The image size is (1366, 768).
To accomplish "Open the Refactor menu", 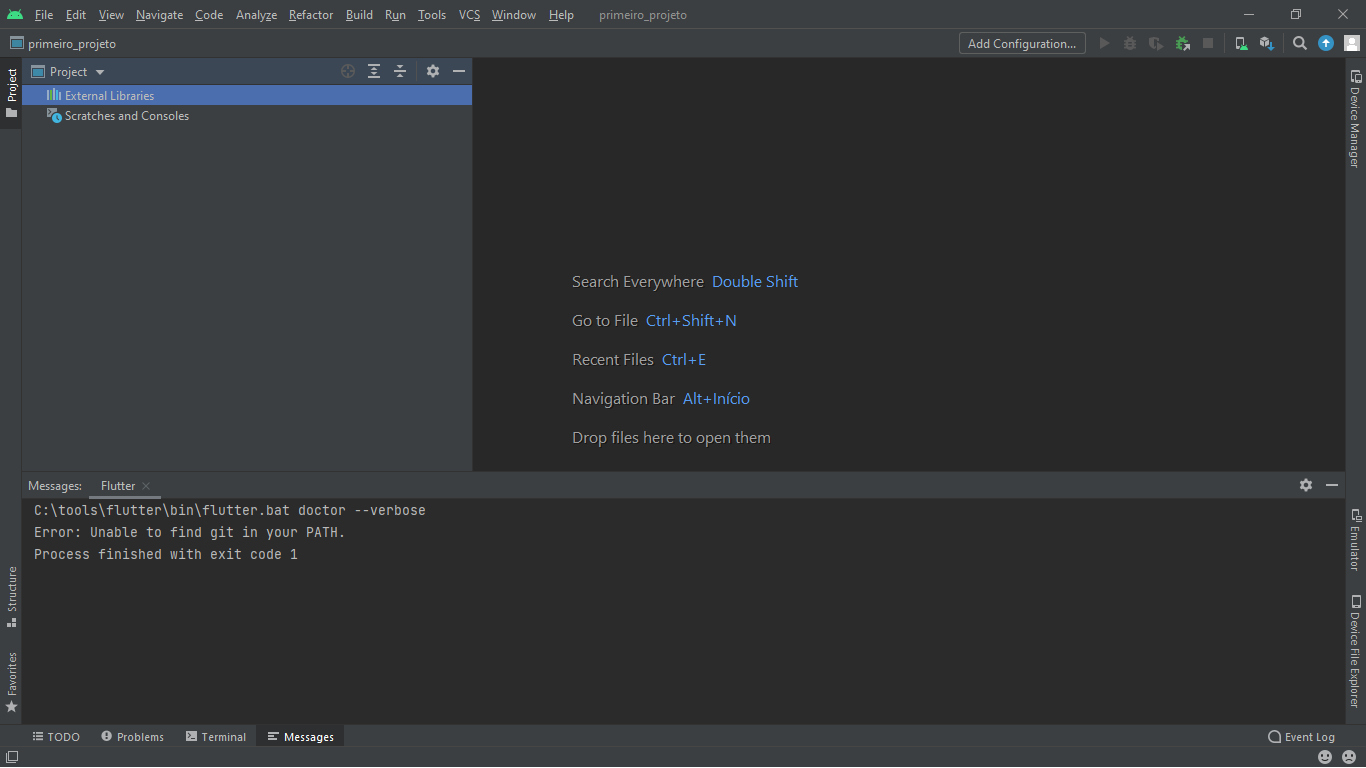I will click(x=311, y=15).
